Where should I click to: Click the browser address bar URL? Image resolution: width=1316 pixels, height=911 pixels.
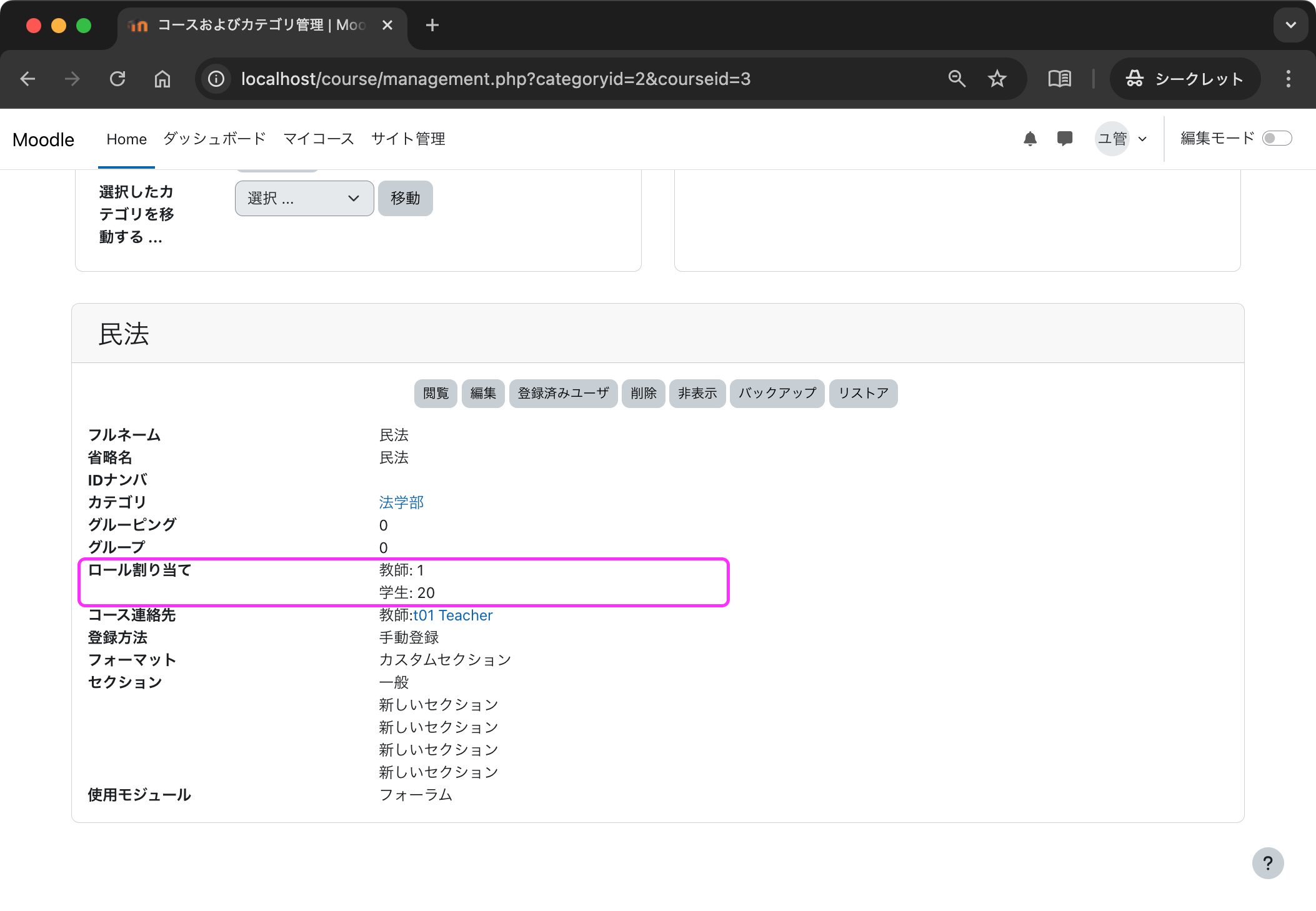(x=495, y=79)
